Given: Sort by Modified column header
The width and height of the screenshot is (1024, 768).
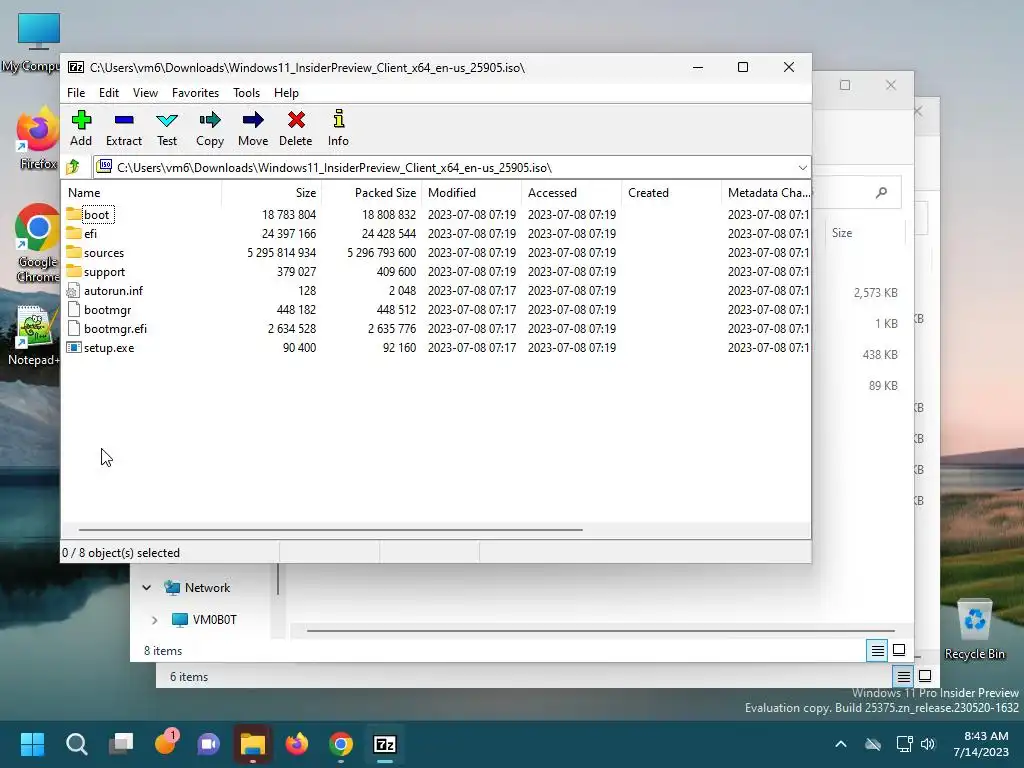Looking at the screenshot, I should point(472,193).
